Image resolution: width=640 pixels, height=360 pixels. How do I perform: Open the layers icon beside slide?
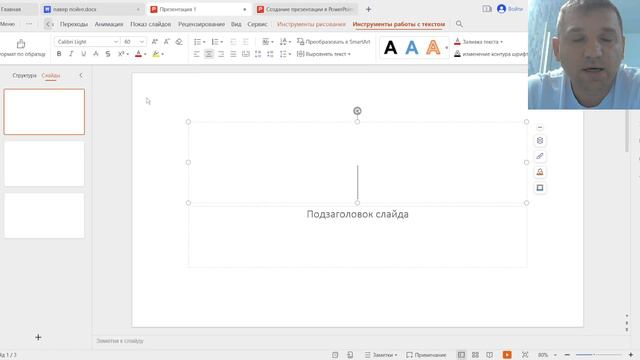(540, 140)
